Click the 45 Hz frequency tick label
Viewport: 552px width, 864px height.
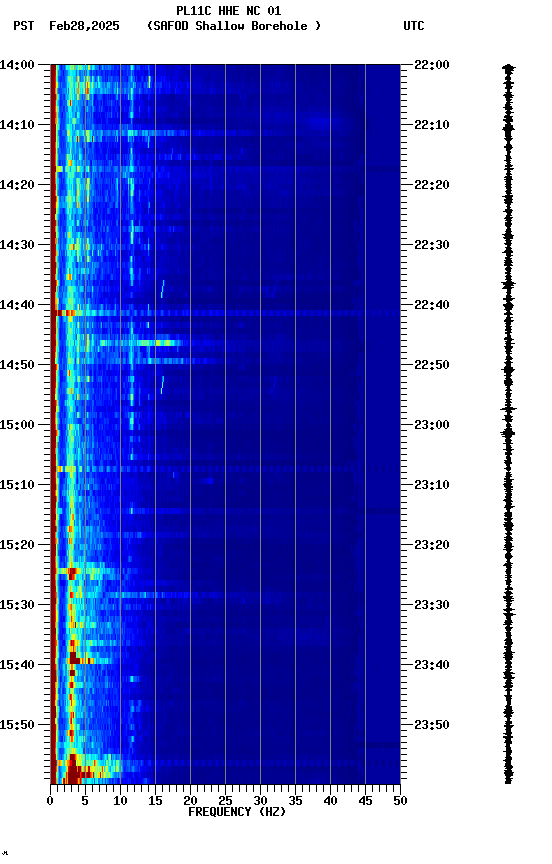pyautogui.click(x=365, y=801)
